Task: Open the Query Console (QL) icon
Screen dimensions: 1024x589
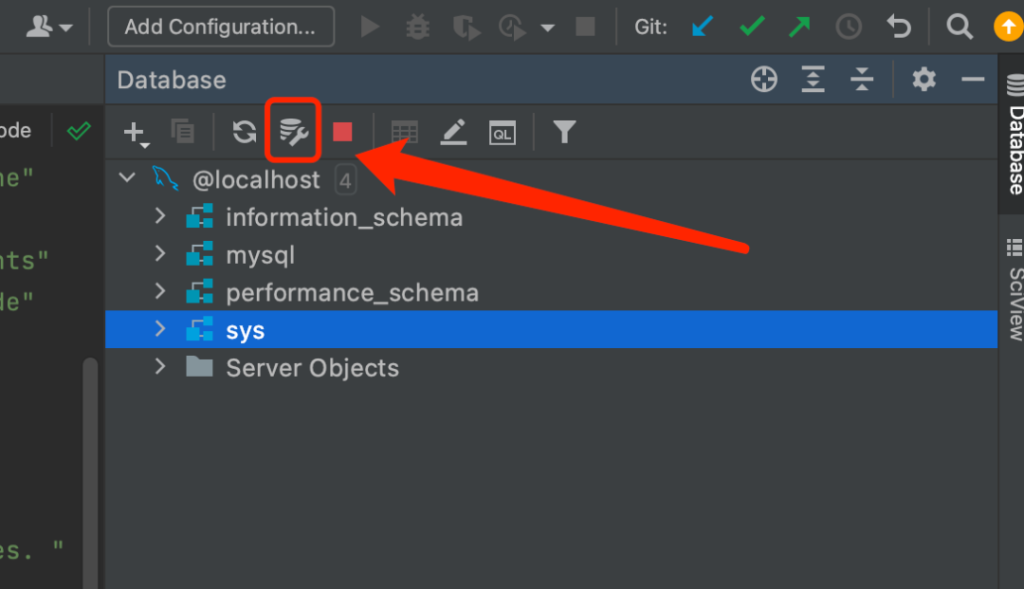Action: click(502, 132)
